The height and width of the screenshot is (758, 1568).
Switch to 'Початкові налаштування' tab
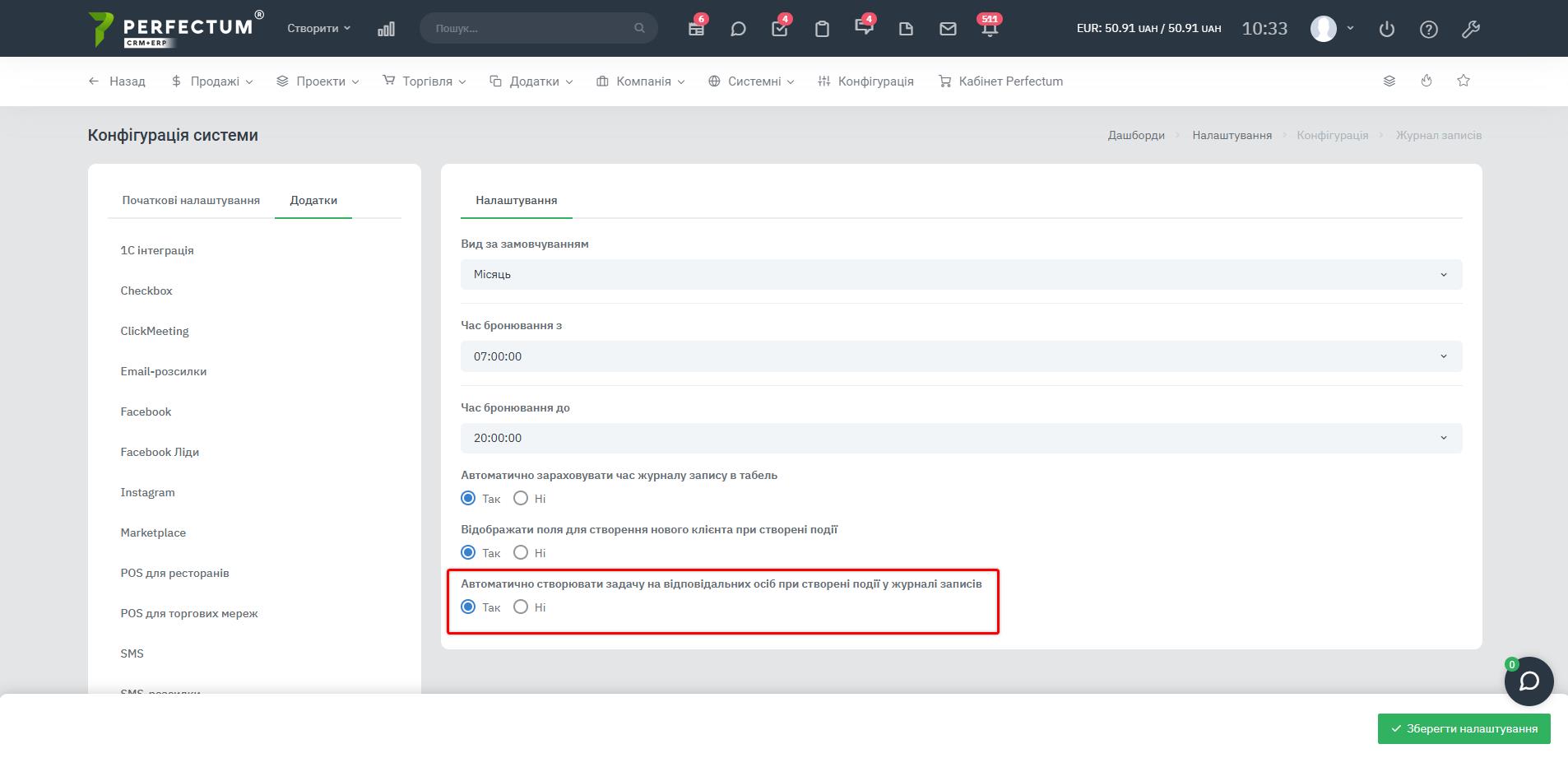(191, 200)
